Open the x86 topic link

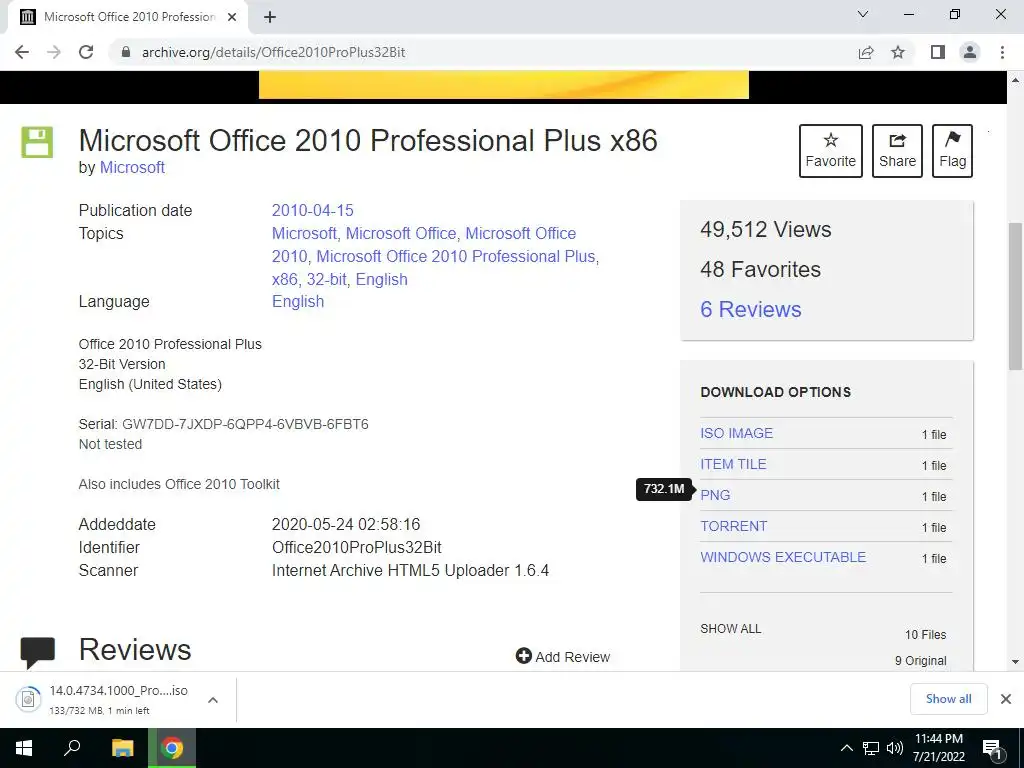tap(285, 280)
